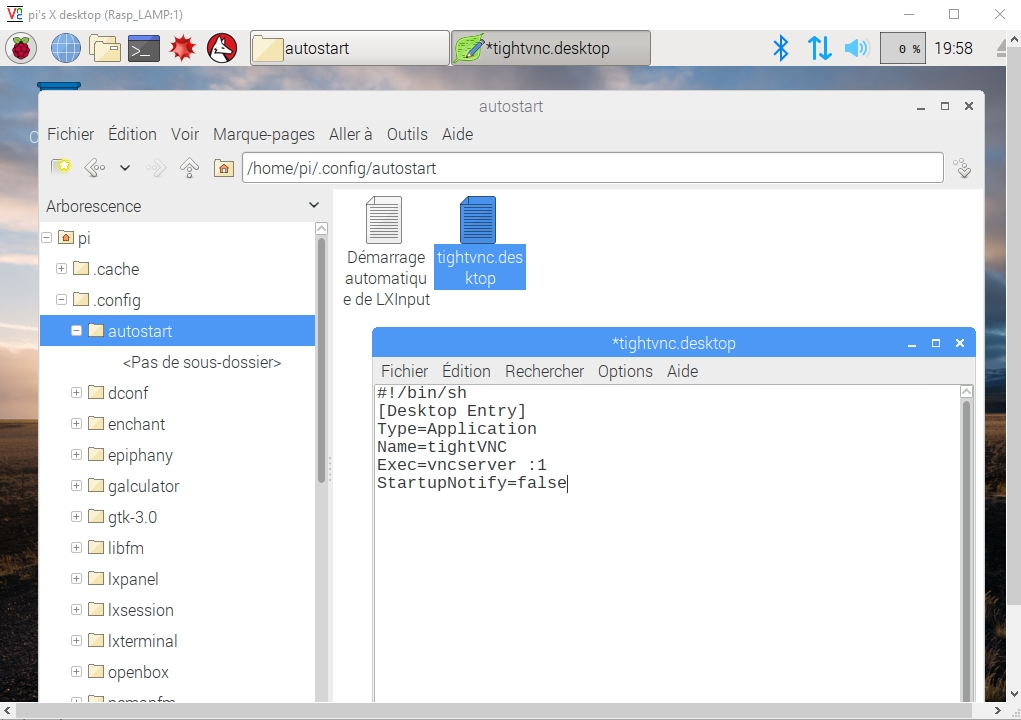
Task: Open the Mathematica red spiky icon
Action: point(182,48)
